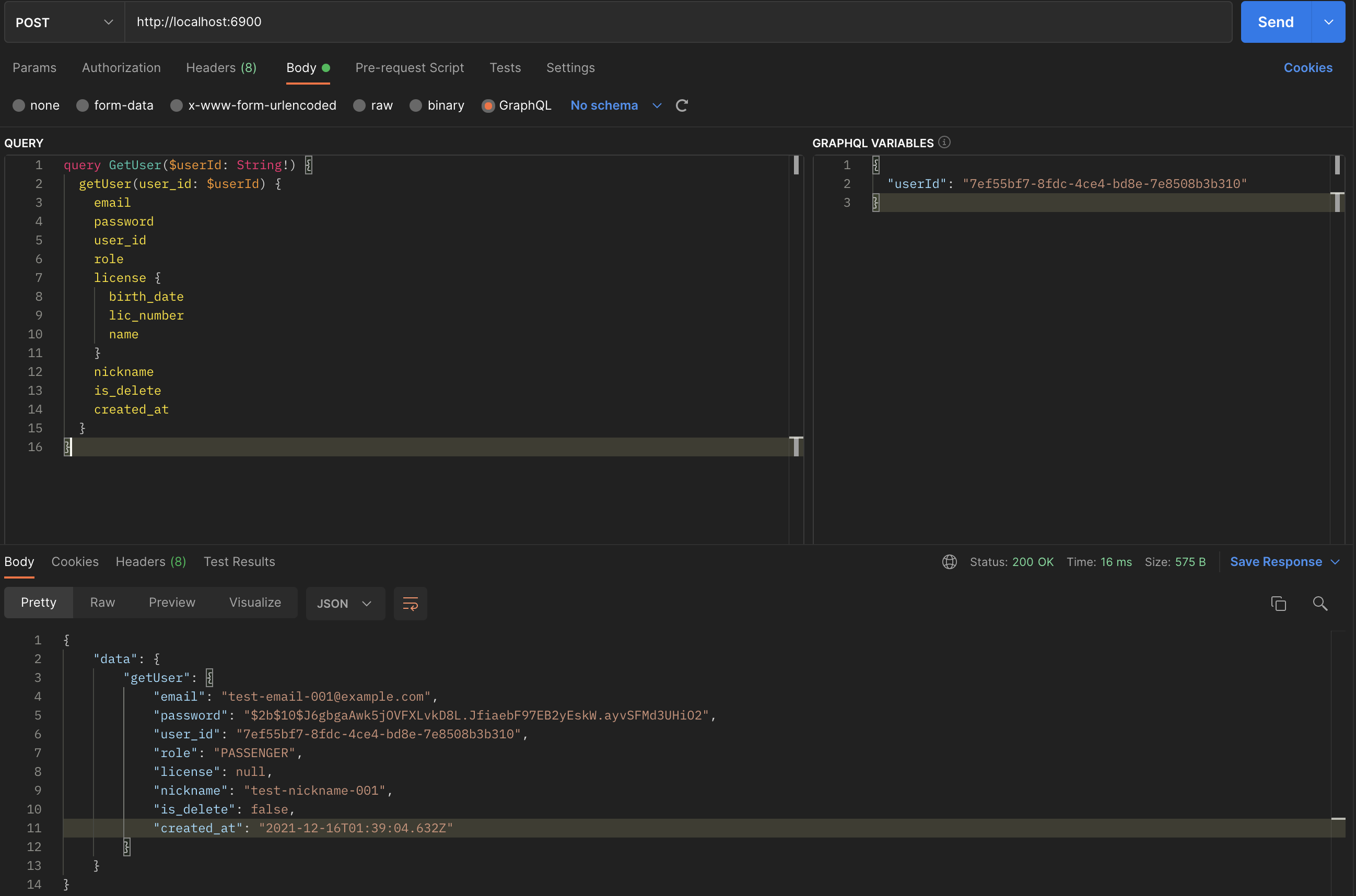Click the wrap lines icon in response

(410, 604)
